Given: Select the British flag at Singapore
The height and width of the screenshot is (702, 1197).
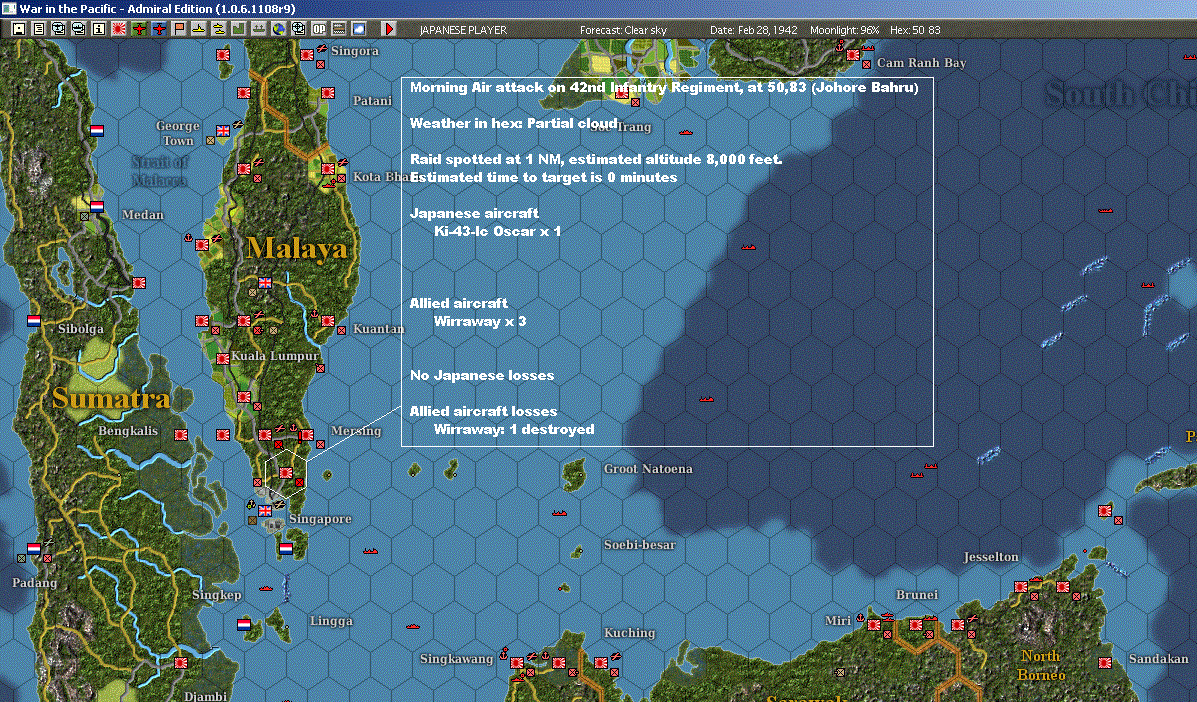Looking at the screenshot, I should point(265,510).
